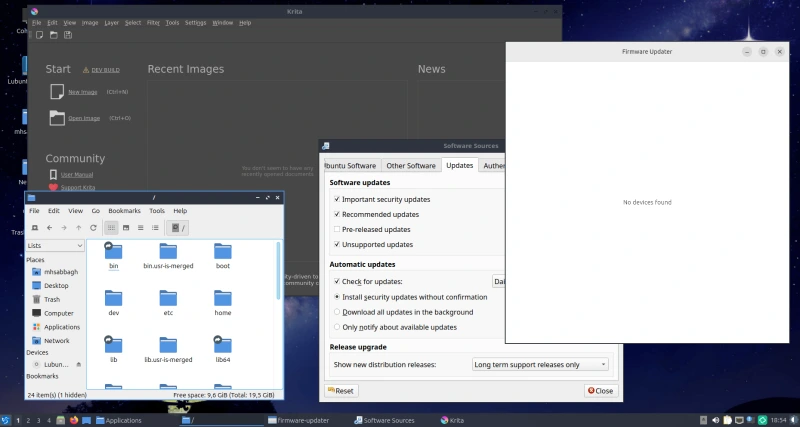Open the boot folder icon

point(222,252)
